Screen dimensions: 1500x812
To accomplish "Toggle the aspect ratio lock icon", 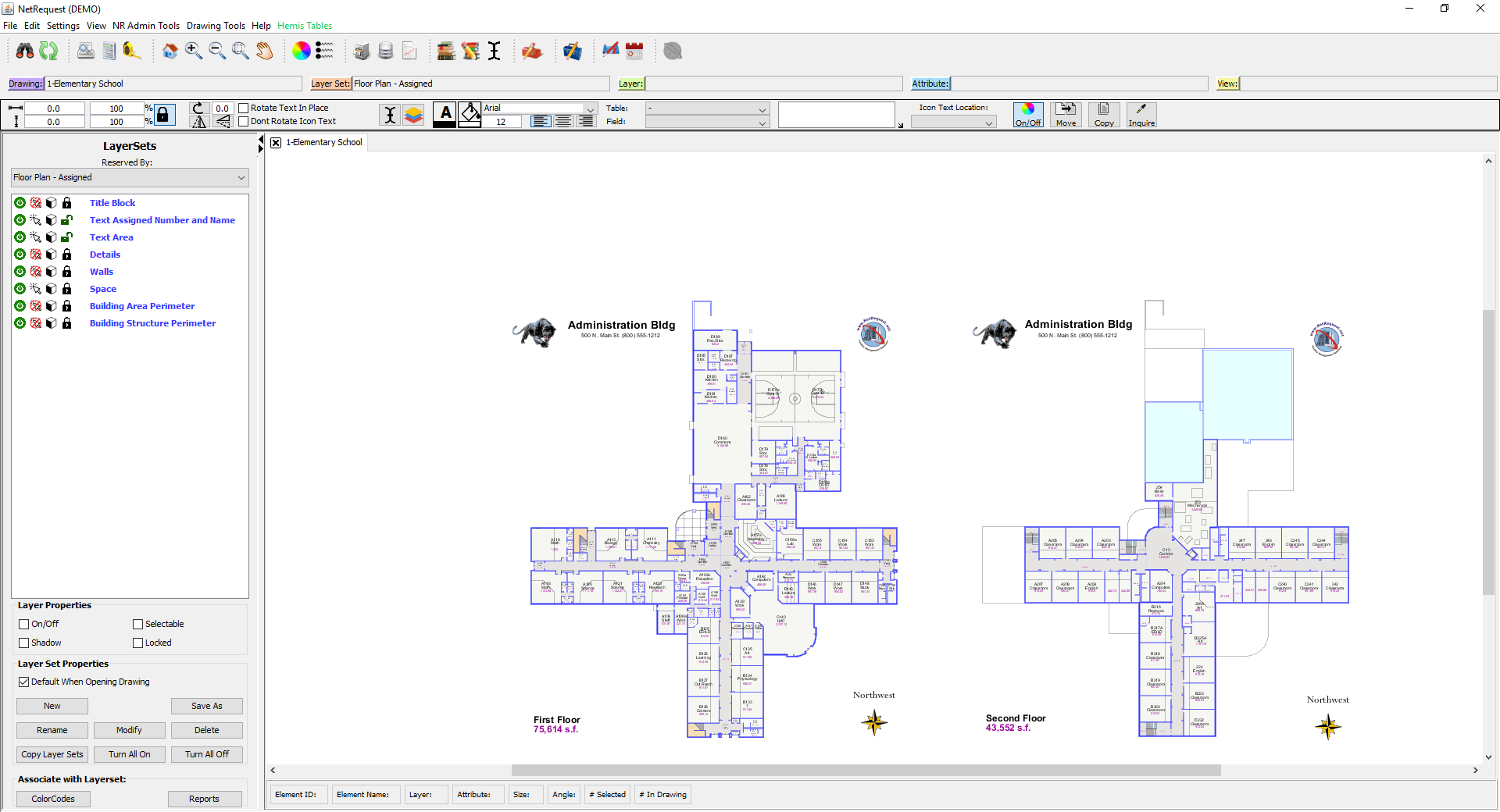I will click(x=163, y=115).
